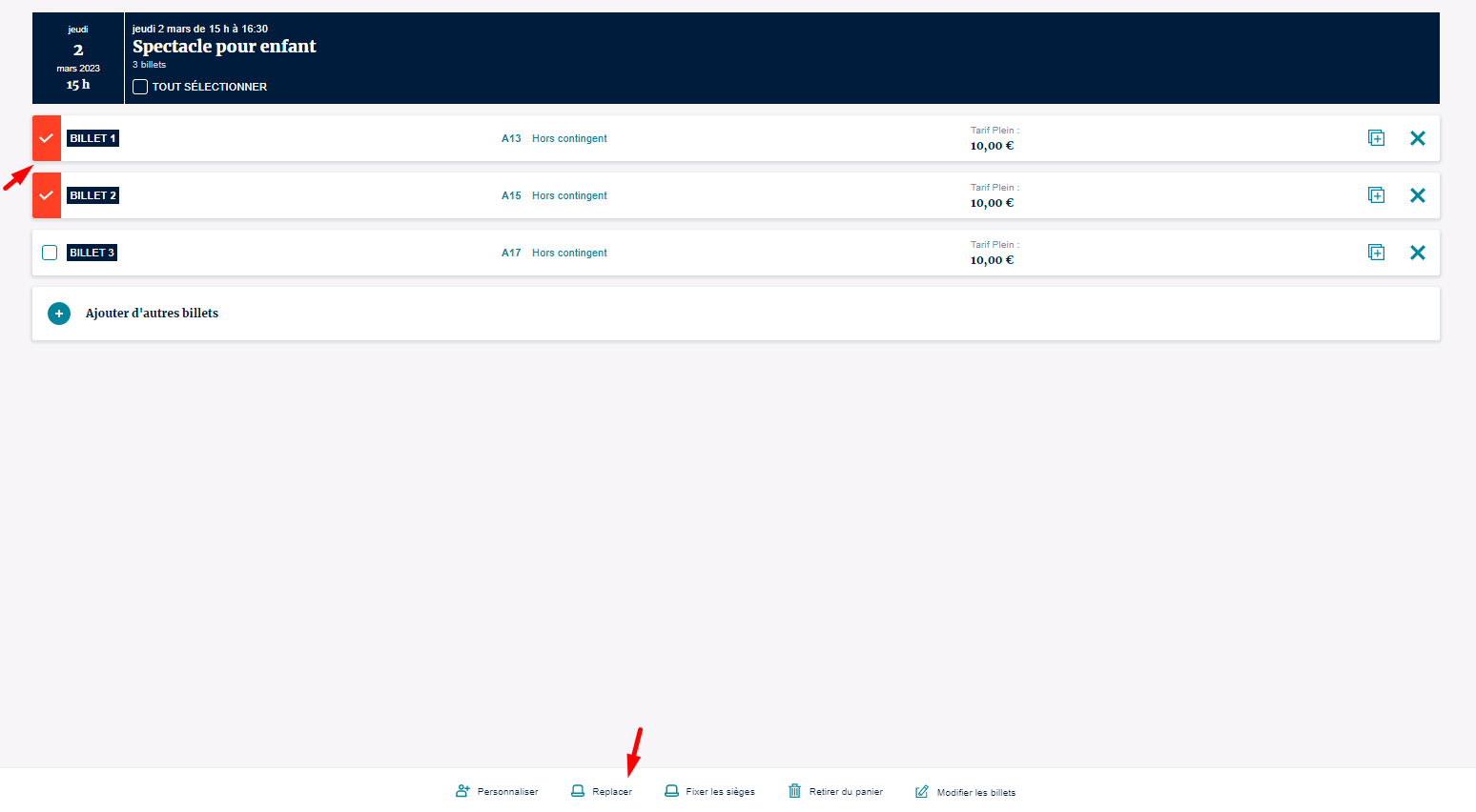Duplicate Billet 2 using its copy icon
The image size is (1476, 812).
pos(1376,195)
